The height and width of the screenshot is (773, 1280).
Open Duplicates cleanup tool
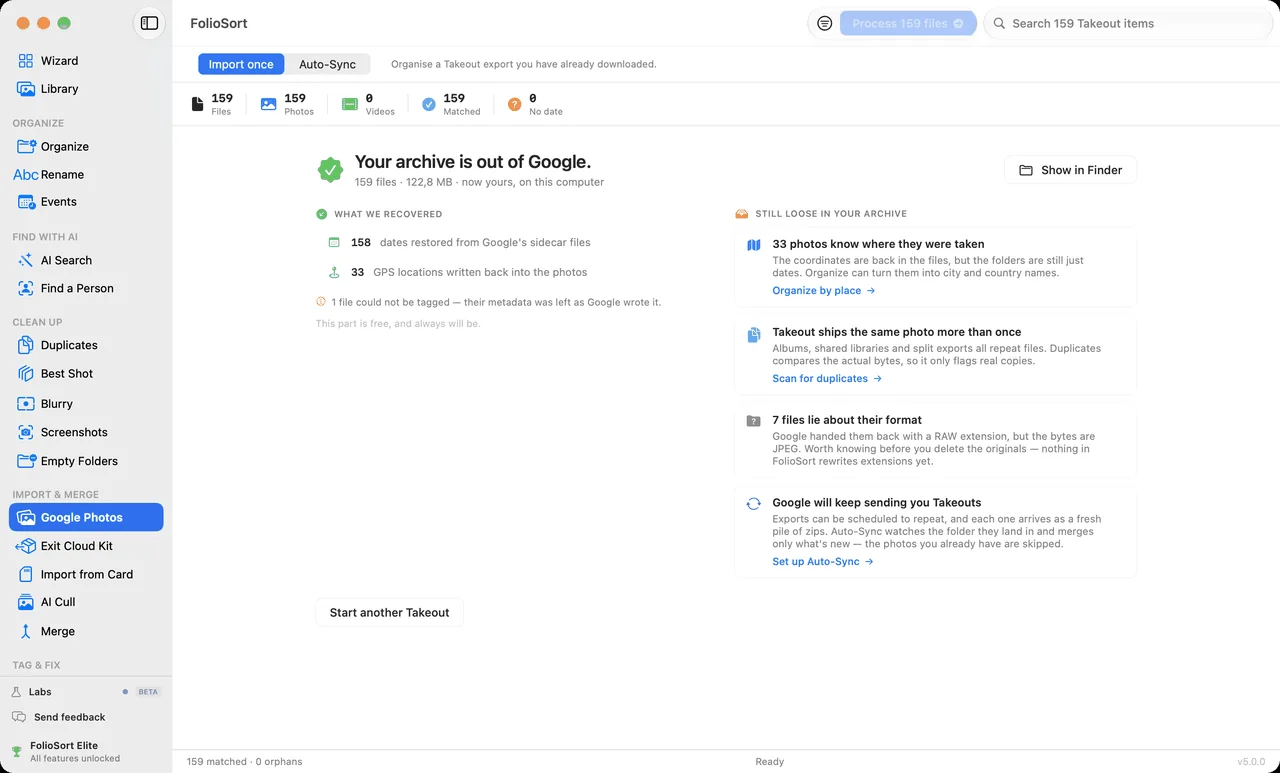pos(86,345)
